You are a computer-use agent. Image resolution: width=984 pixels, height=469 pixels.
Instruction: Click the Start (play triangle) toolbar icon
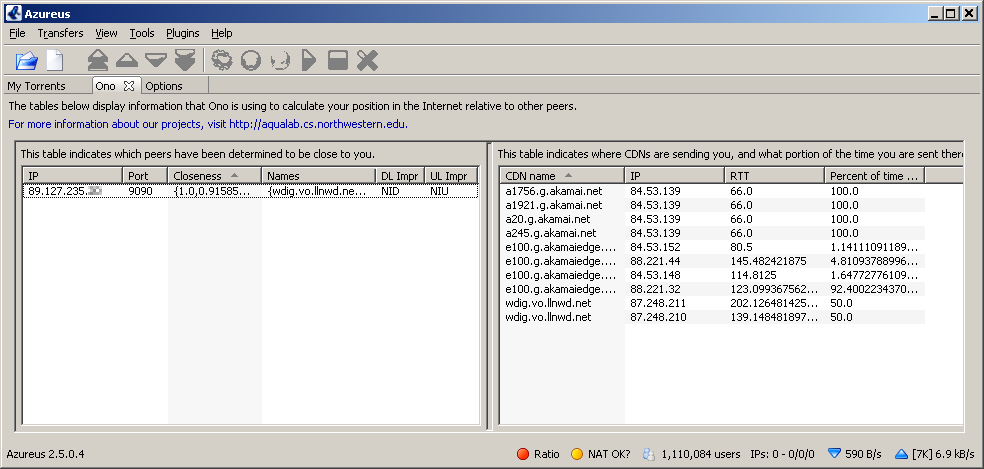(x=308, y=60)
